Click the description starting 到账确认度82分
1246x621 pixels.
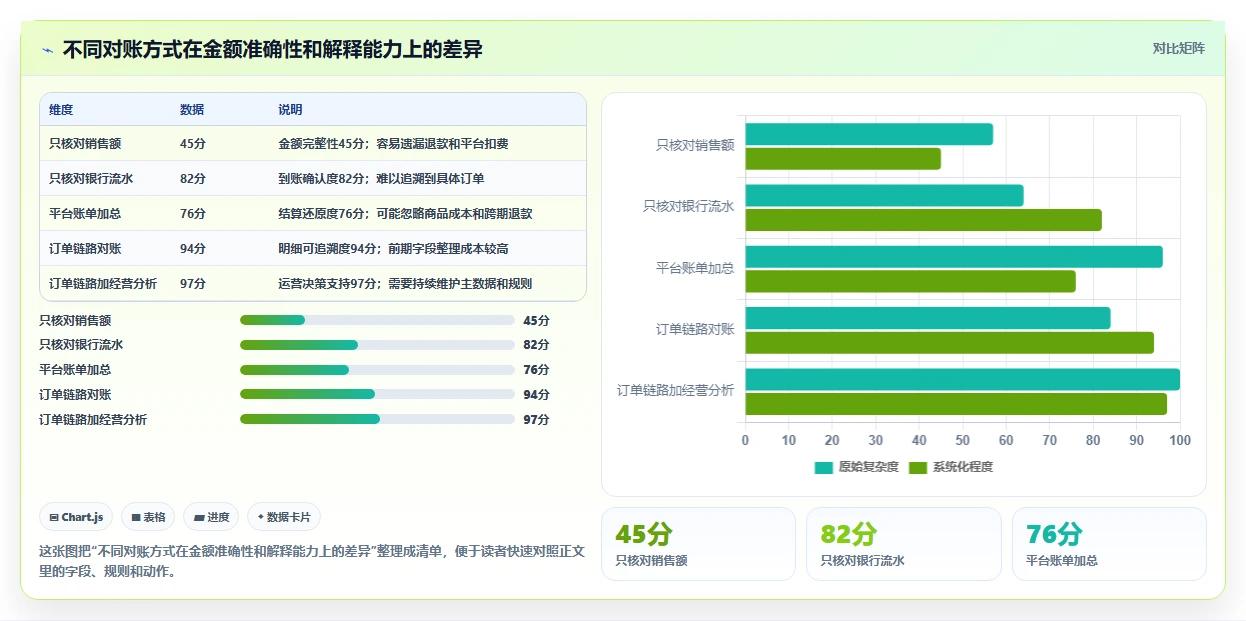pyautogui.click(x=381, y=179)
